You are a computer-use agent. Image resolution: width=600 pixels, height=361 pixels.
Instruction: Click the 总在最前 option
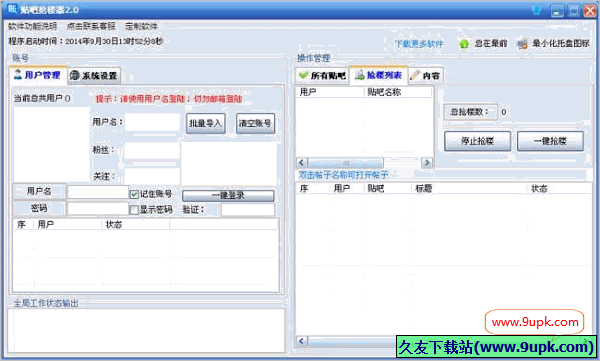click(x=491, y=44)
